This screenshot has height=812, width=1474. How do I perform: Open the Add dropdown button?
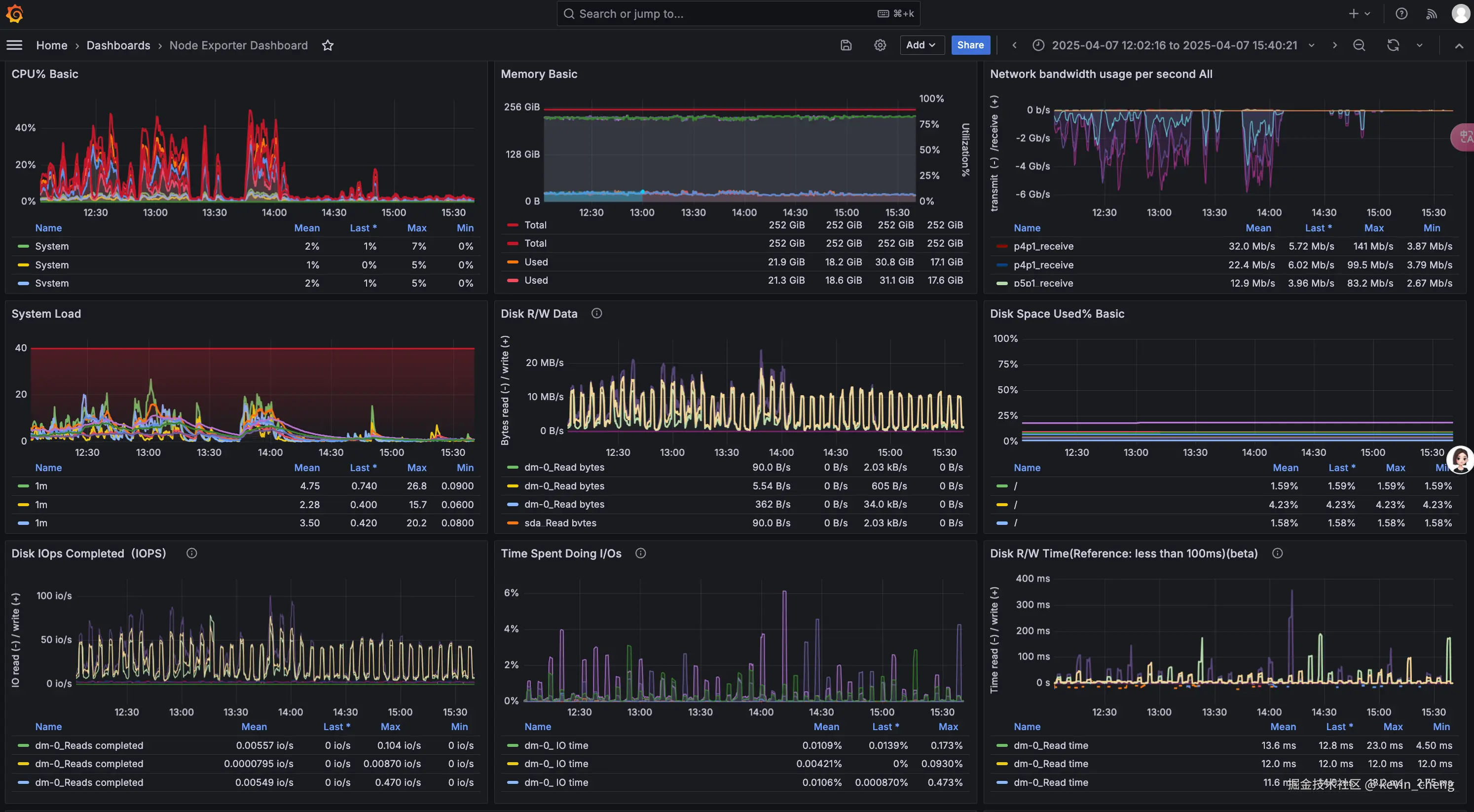921,45
